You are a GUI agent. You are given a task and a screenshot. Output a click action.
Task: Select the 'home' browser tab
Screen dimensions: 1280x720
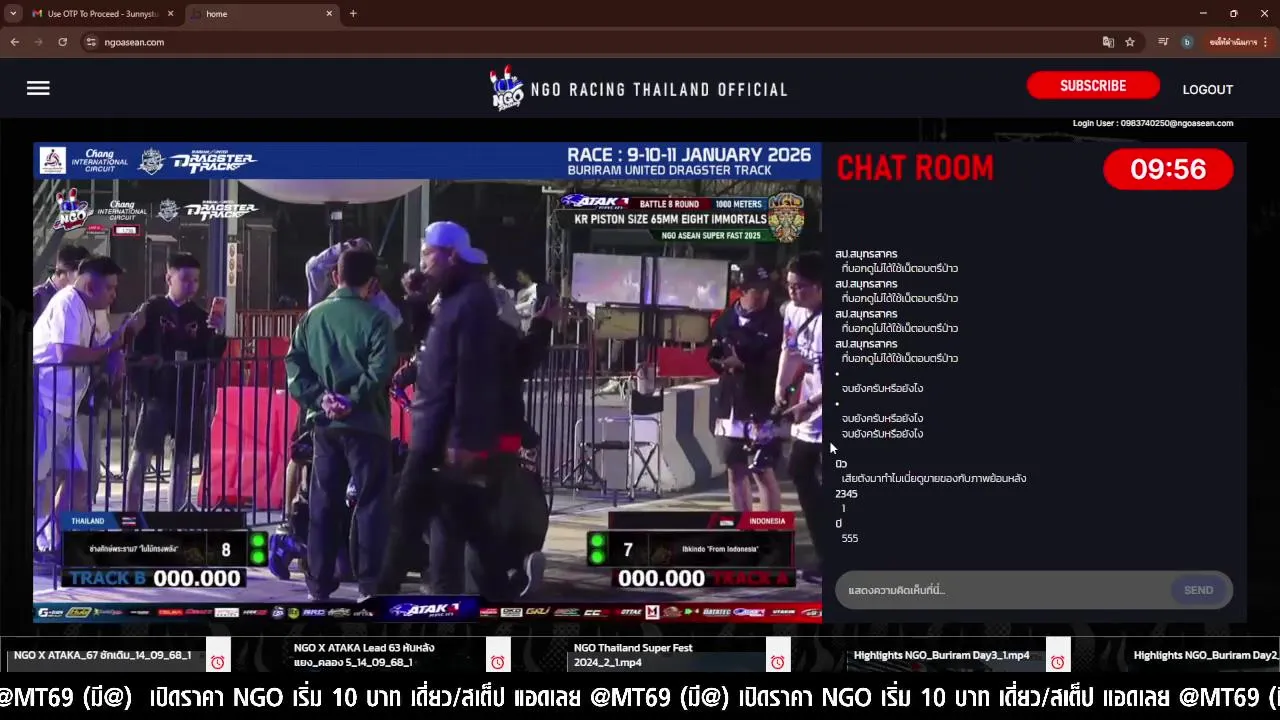(x=255, y=14)
